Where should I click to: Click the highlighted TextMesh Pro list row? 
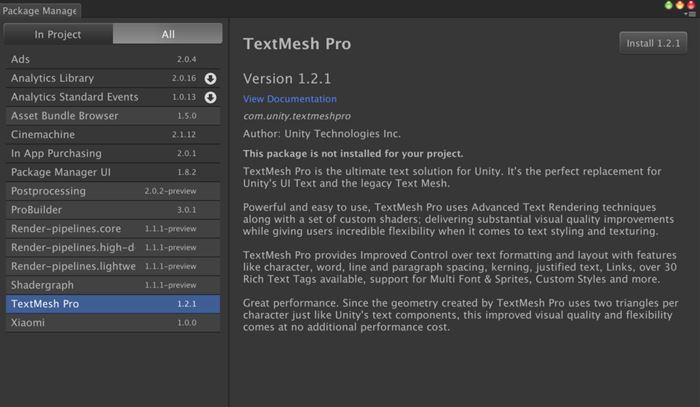click(112, 304)
